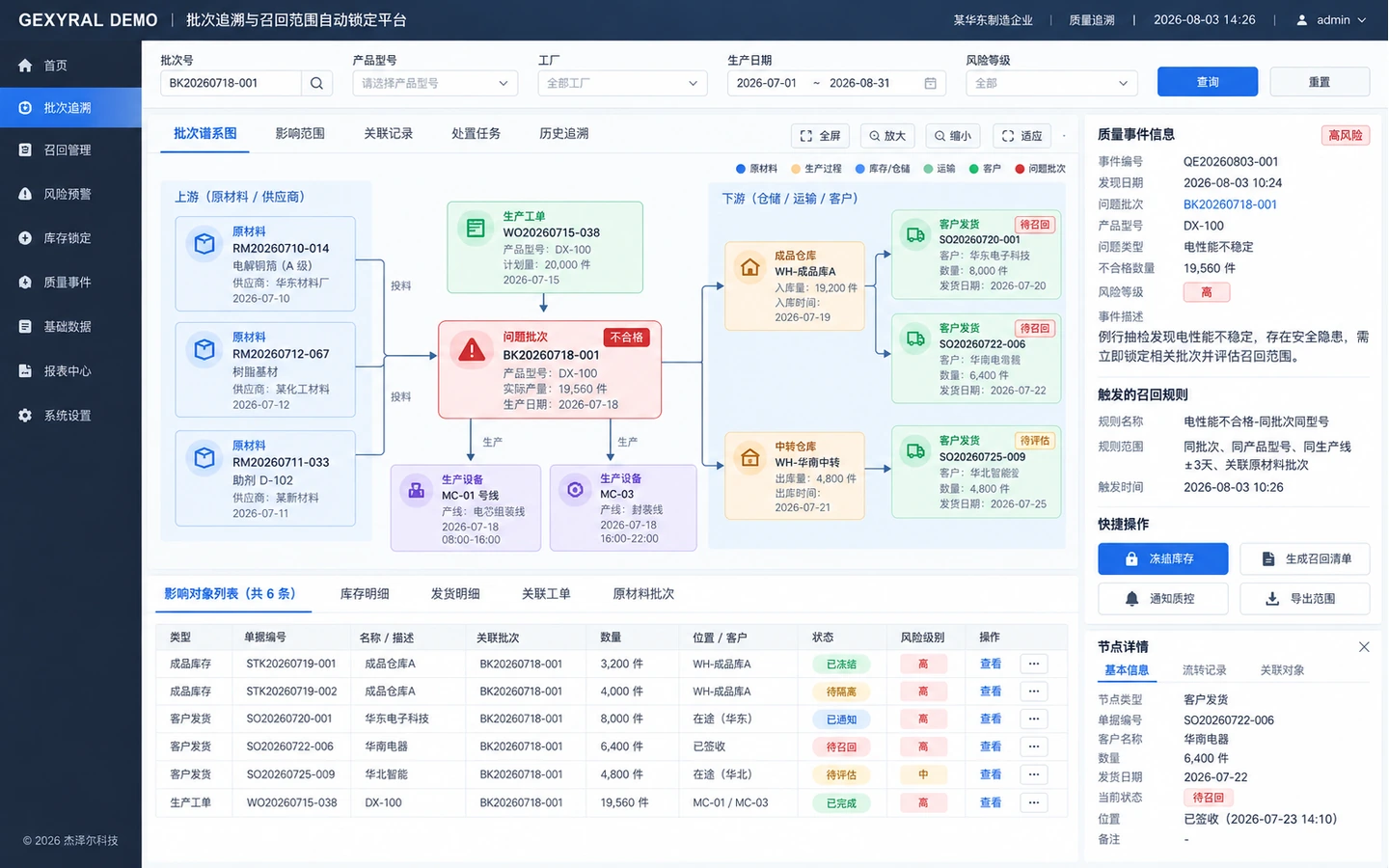Close the 节点详情 node details panel
The height and width of the screenshot is (868, 1389).
pyautogui.click(x=1364, y=647)
